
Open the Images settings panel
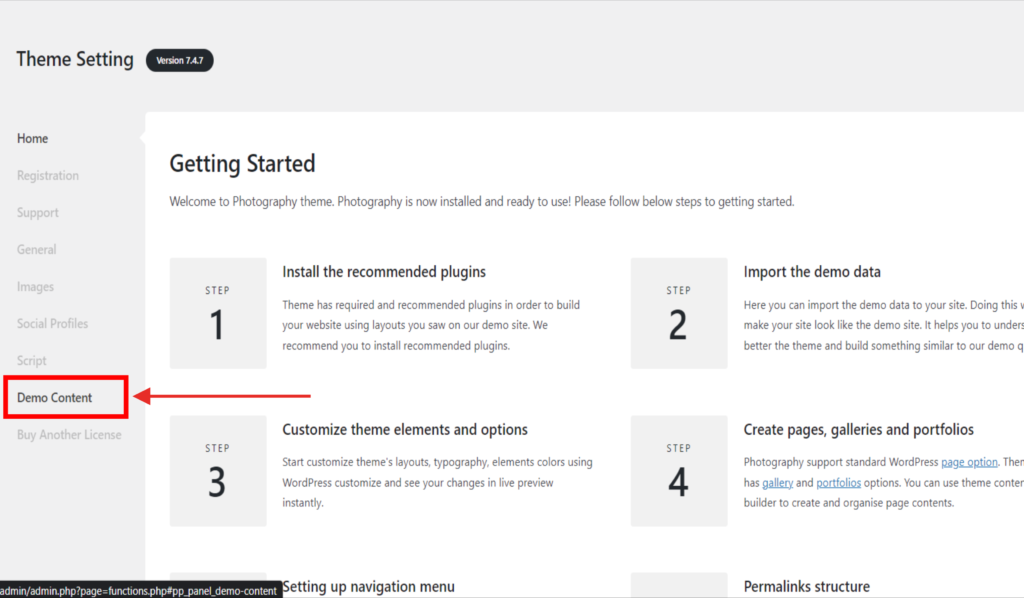[x=35, y=287]
